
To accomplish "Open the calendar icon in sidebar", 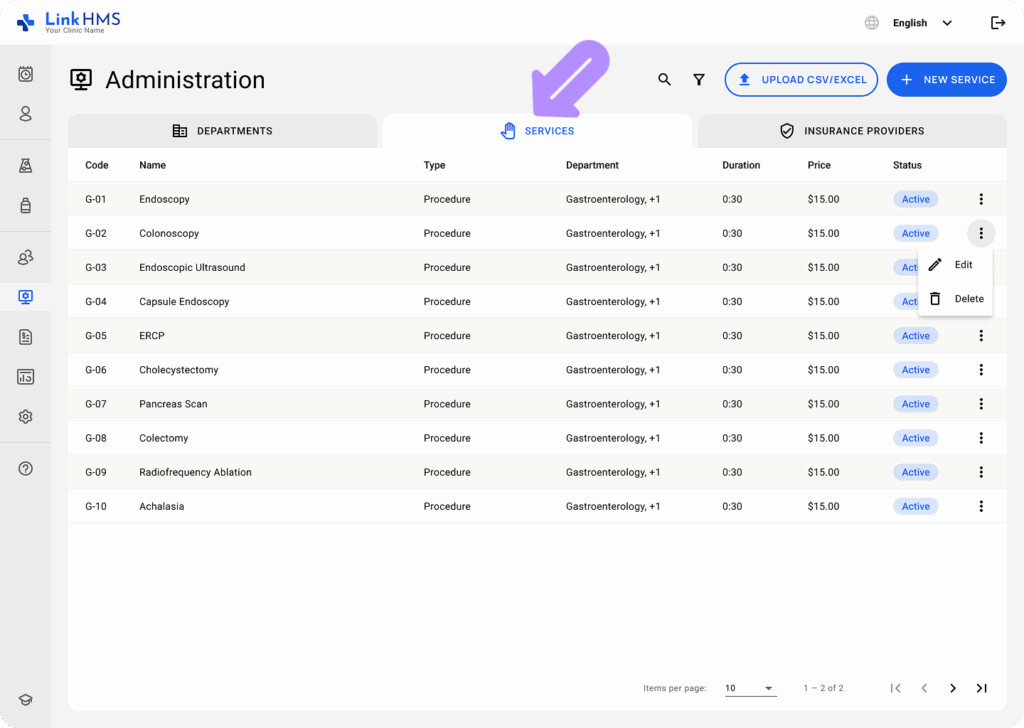I will point(26,74).
